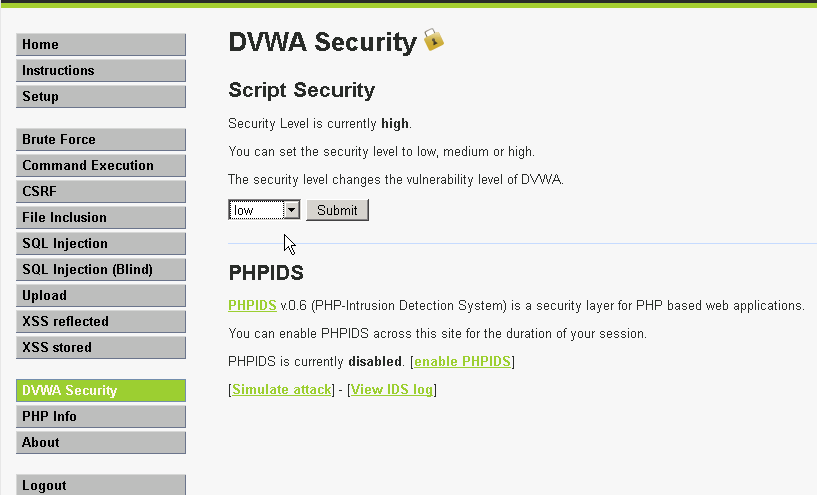Enable PHPIDS via the link

[x=462, y=361]
